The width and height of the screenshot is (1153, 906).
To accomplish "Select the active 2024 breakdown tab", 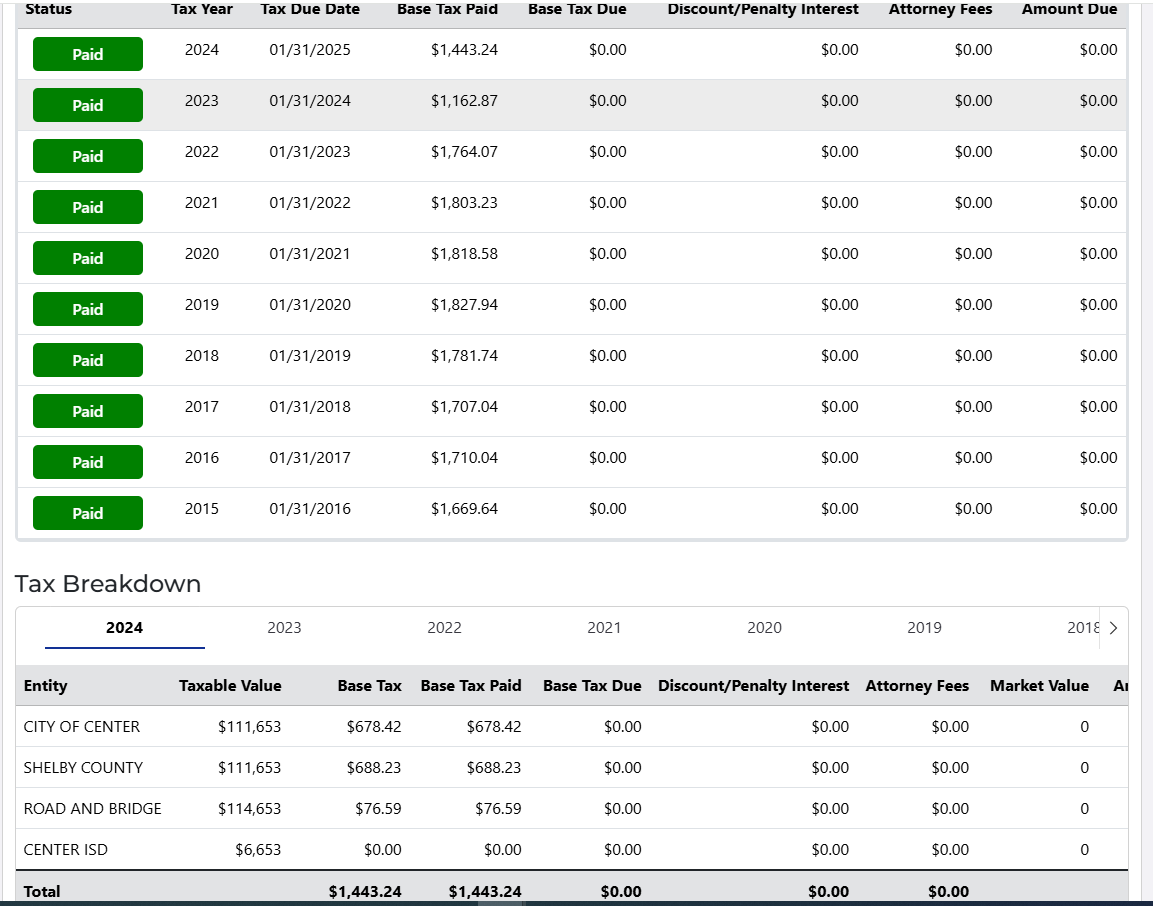I will [x=124, y=628].
